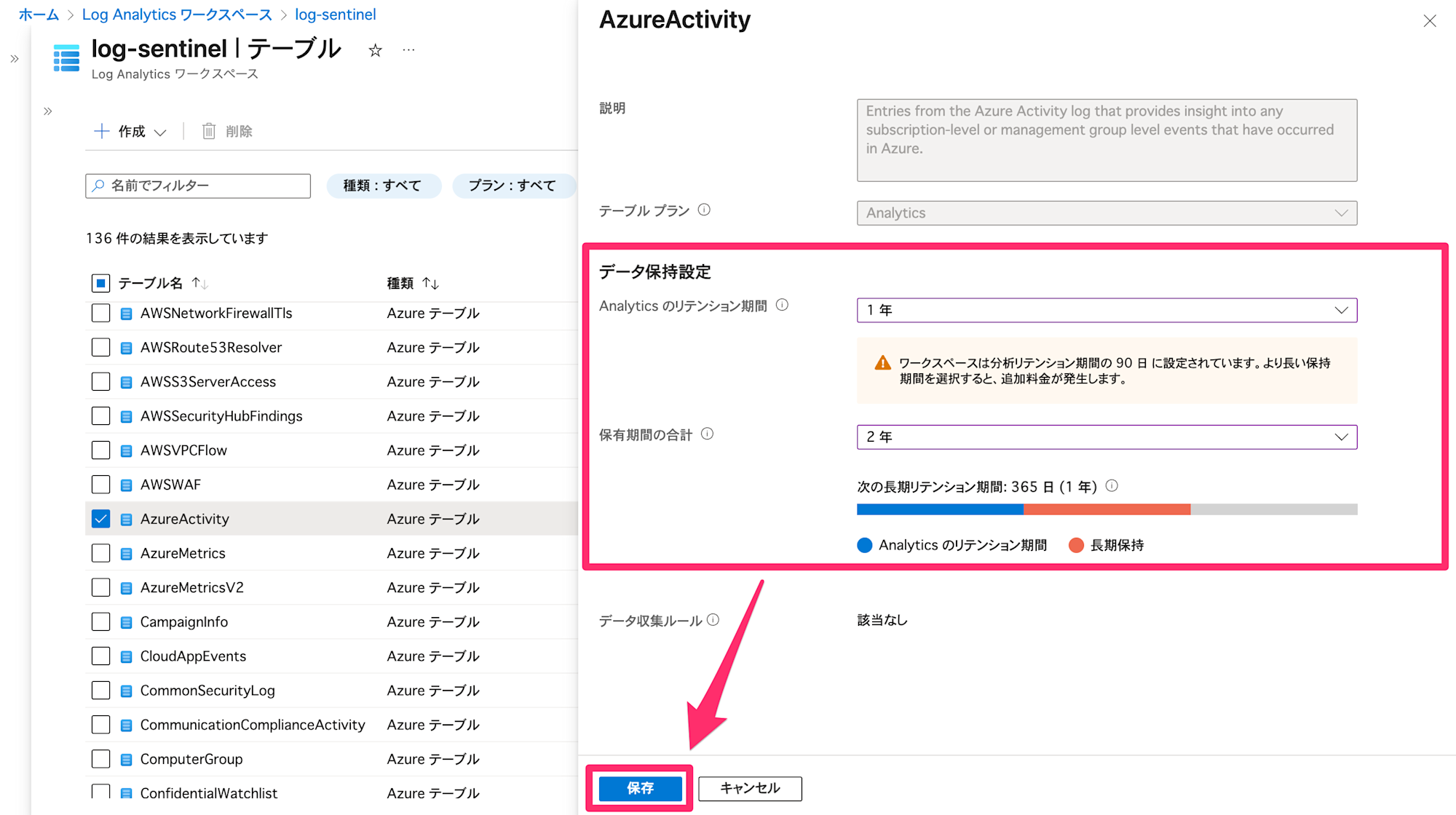Click the ComputerGroup table icon
This screenshot has height=815, width=1456.
click(126, 760)
